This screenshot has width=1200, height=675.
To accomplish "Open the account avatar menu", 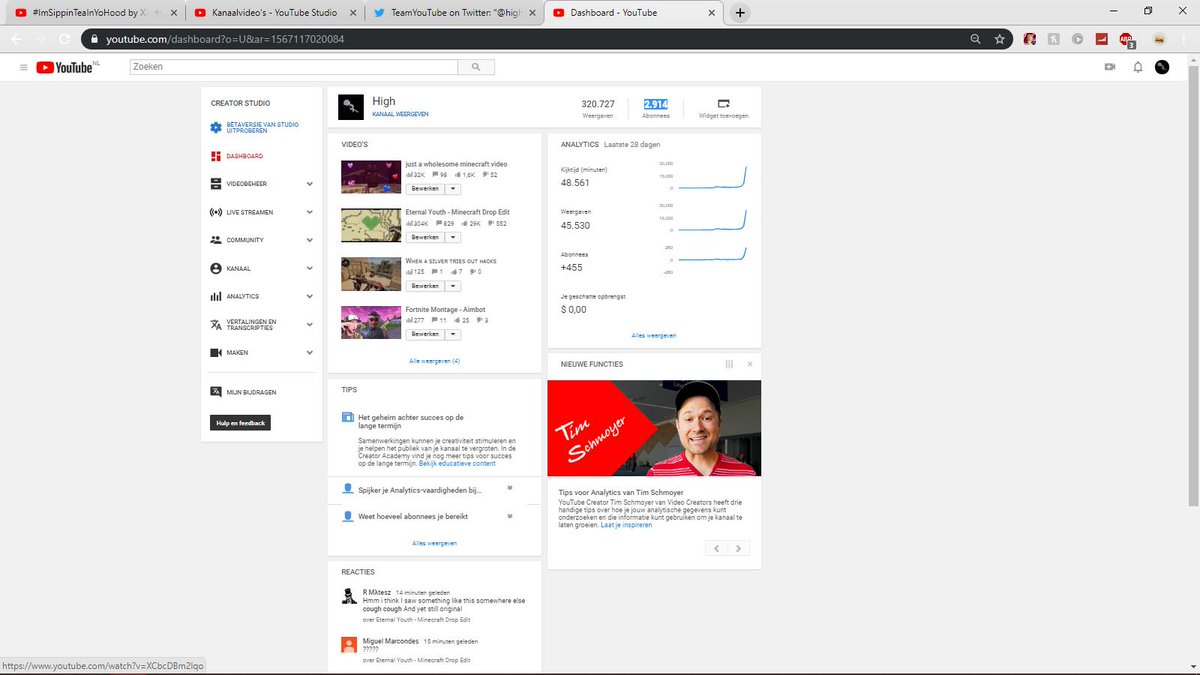I will (1162, 67).
